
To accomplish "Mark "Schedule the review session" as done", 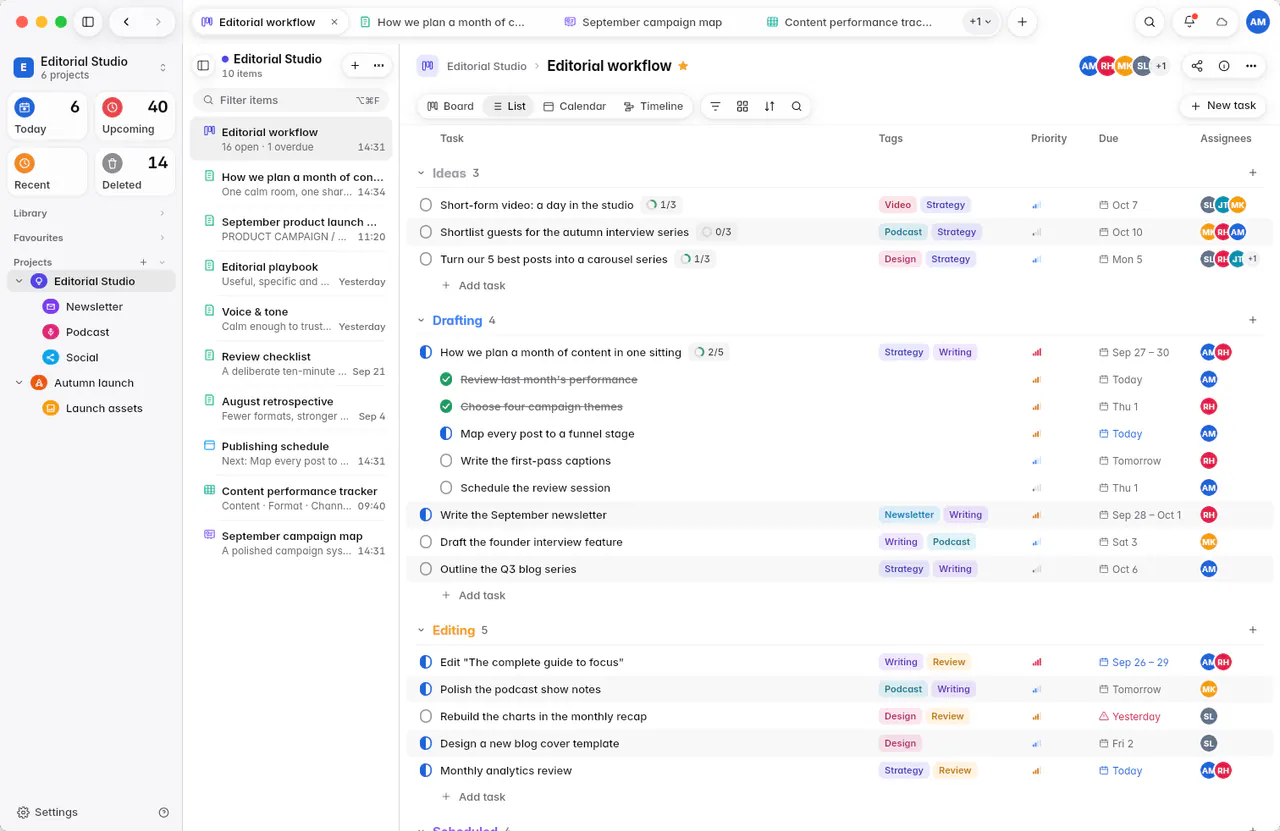I will [x=446, y=488].
